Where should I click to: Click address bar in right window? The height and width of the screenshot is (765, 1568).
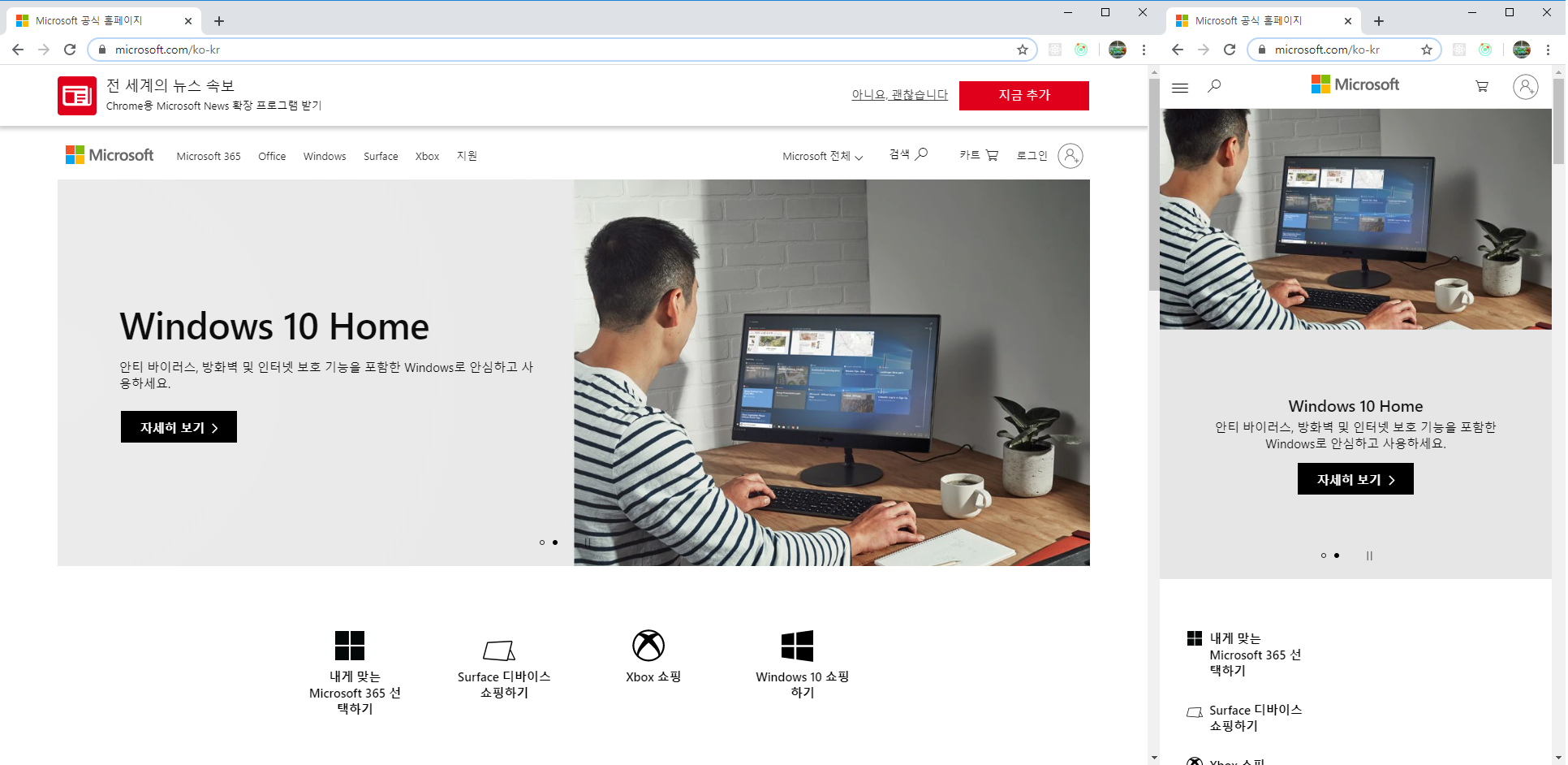click(1344, 50)
